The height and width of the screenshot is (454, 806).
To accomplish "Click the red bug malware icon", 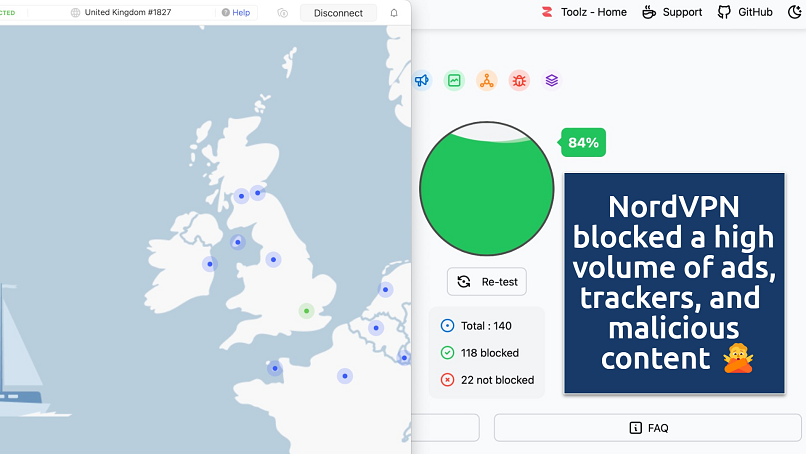I will 518,81.
